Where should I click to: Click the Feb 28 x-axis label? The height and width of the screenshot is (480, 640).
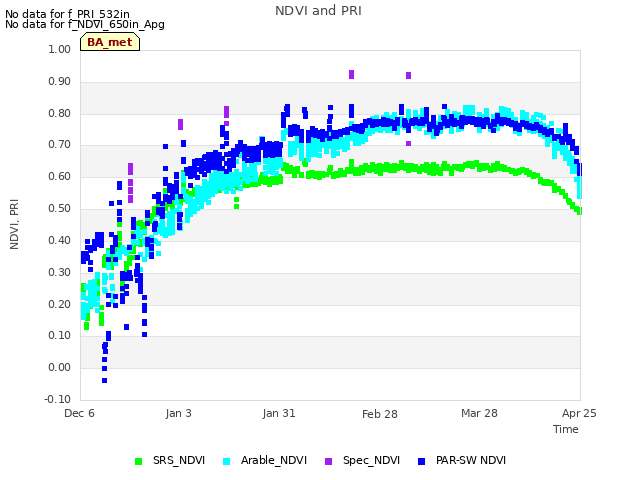[x=380, y=414]
